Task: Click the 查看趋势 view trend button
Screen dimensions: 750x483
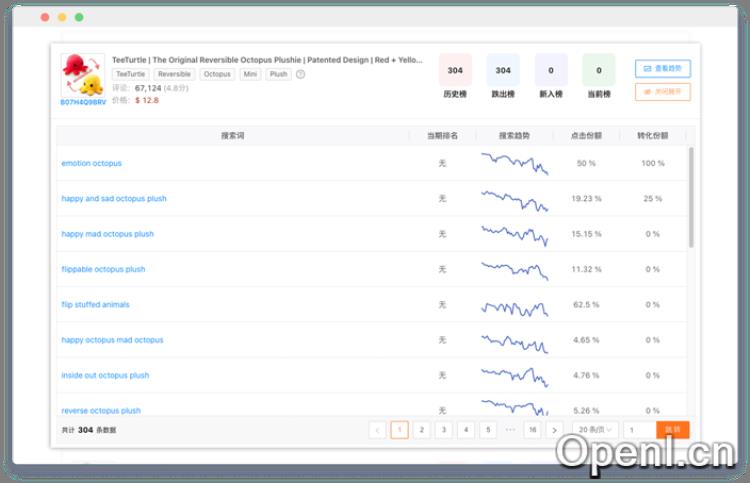Action: pos(662,69)
